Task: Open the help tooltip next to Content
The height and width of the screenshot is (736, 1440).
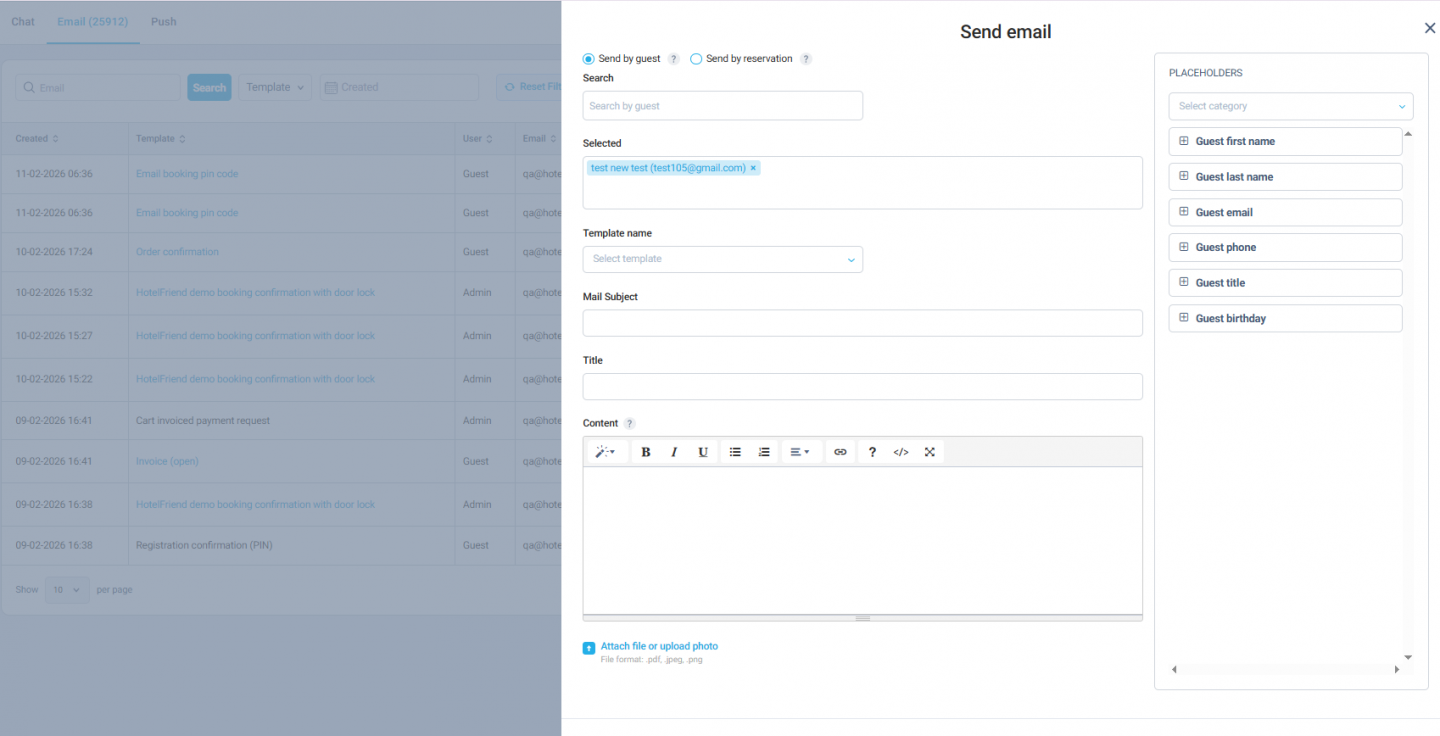Action: pos(630,423)
